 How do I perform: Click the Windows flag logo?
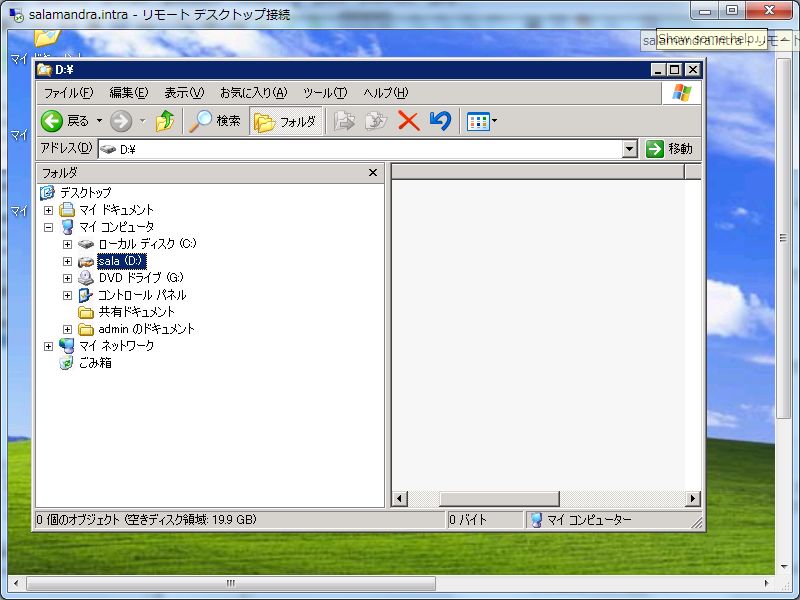pos(682,93)
